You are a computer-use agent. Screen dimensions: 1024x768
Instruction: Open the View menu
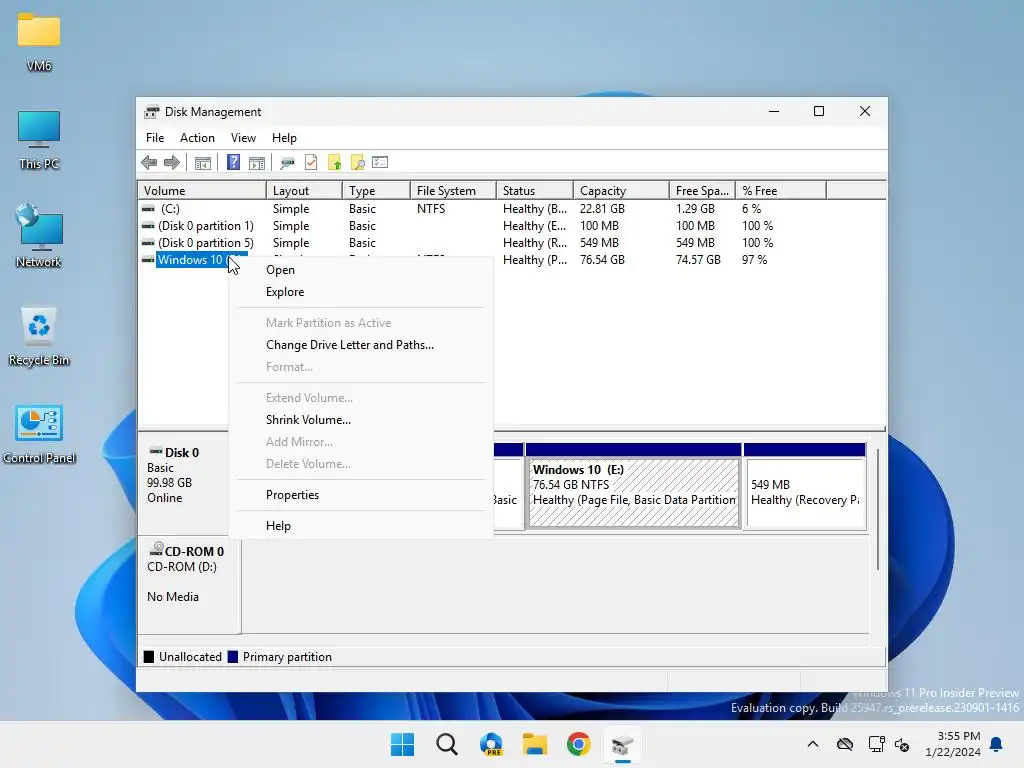(x=243, y=138)
